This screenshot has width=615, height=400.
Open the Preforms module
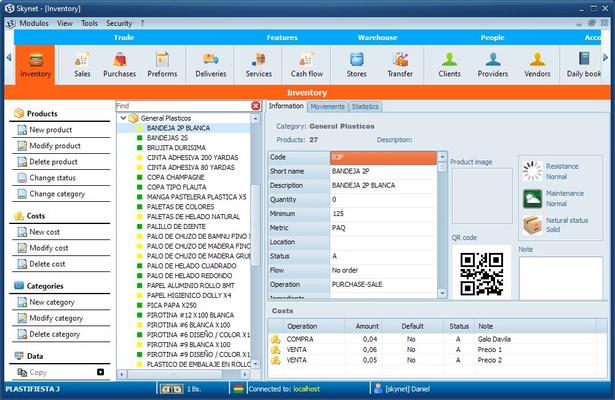pyautogui.click(x=162, y=65)
